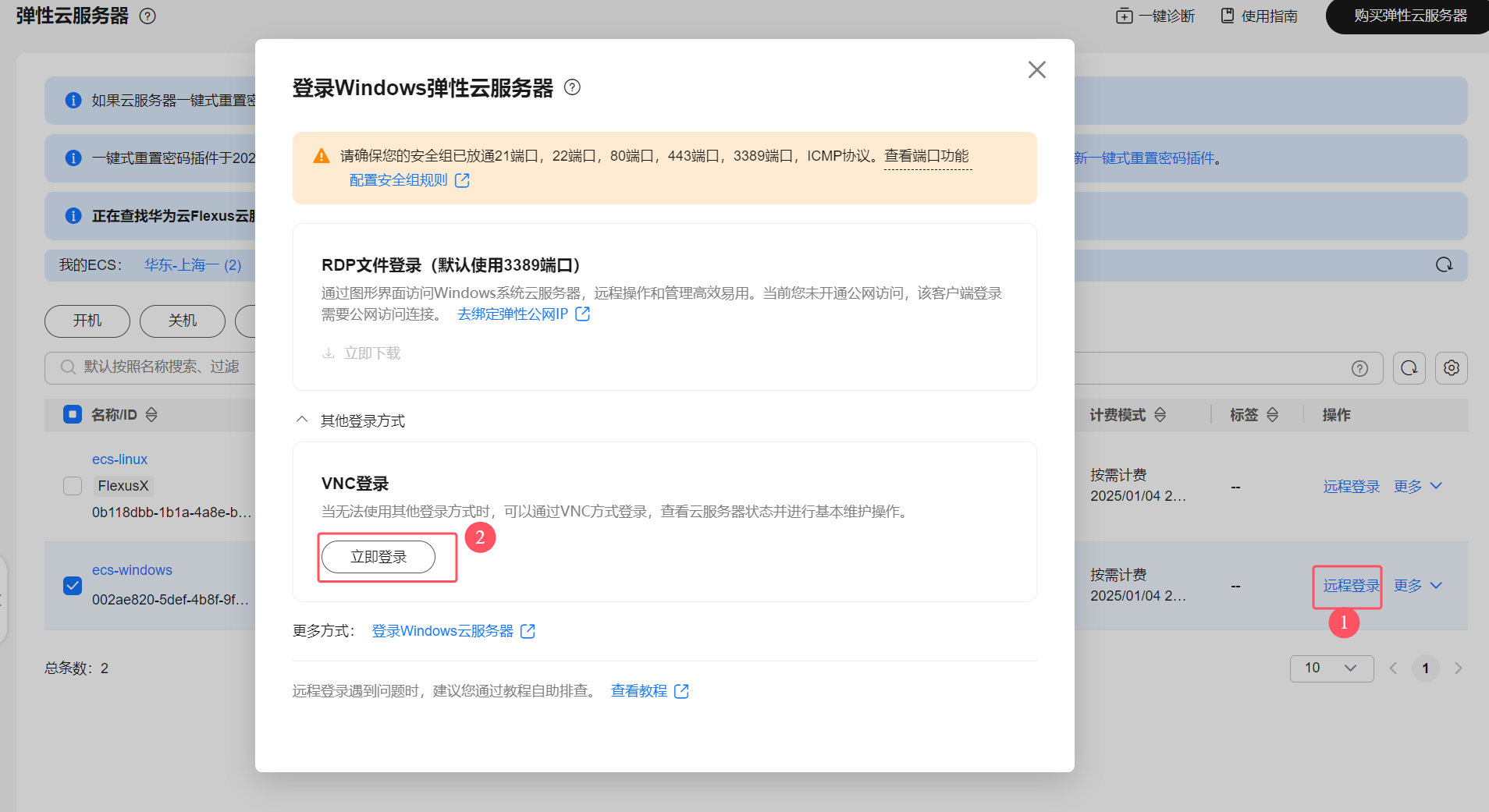Click external-link icon after 去绑定弹性公网IP
Screen dimensions: 1489x812
pos(582,314)
